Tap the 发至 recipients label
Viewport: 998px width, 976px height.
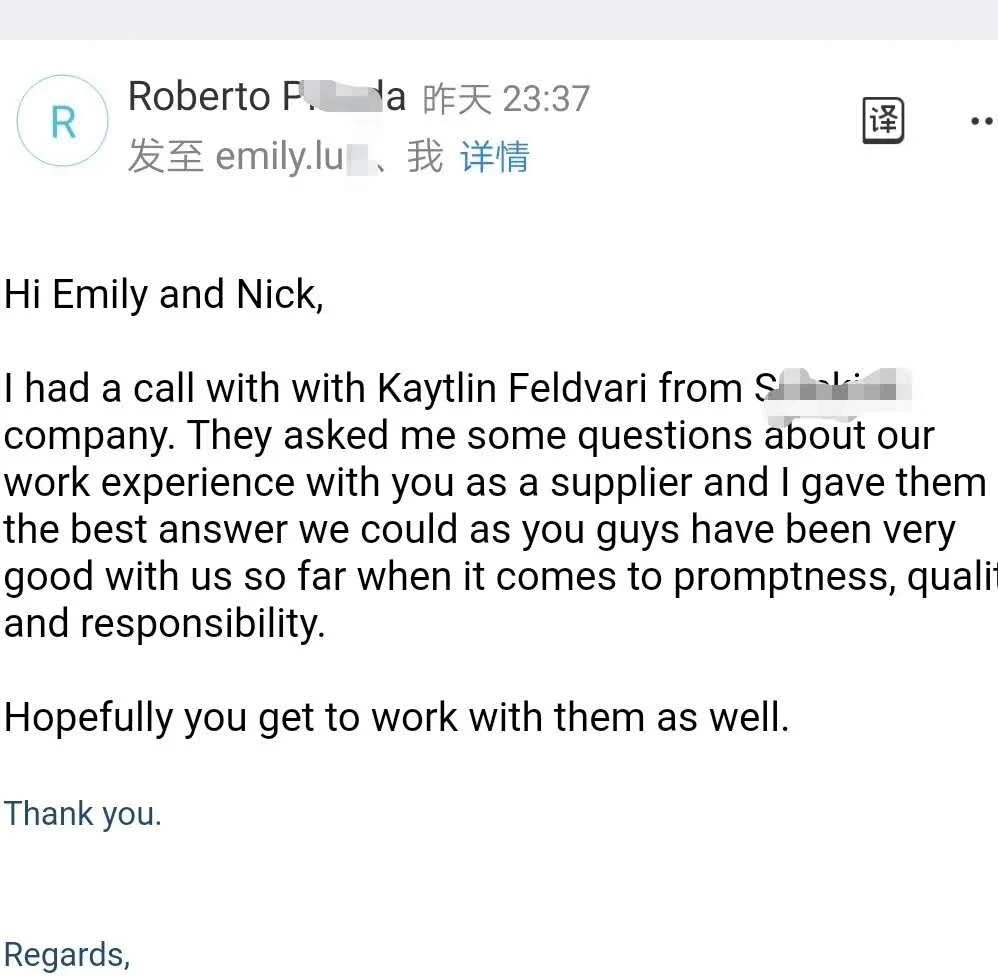tap(165, 157)
